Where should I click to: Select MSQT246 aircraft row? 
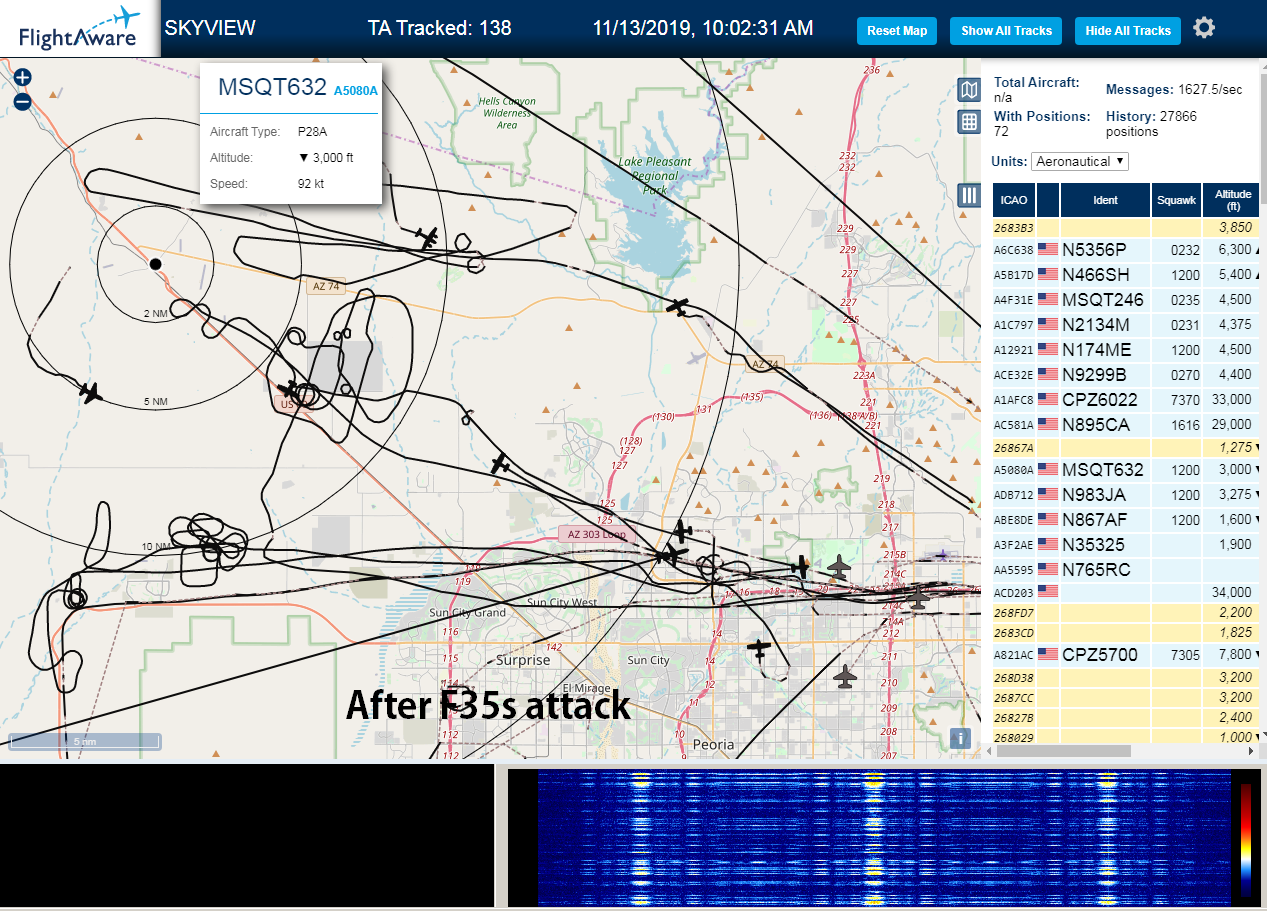(1126, 299)
